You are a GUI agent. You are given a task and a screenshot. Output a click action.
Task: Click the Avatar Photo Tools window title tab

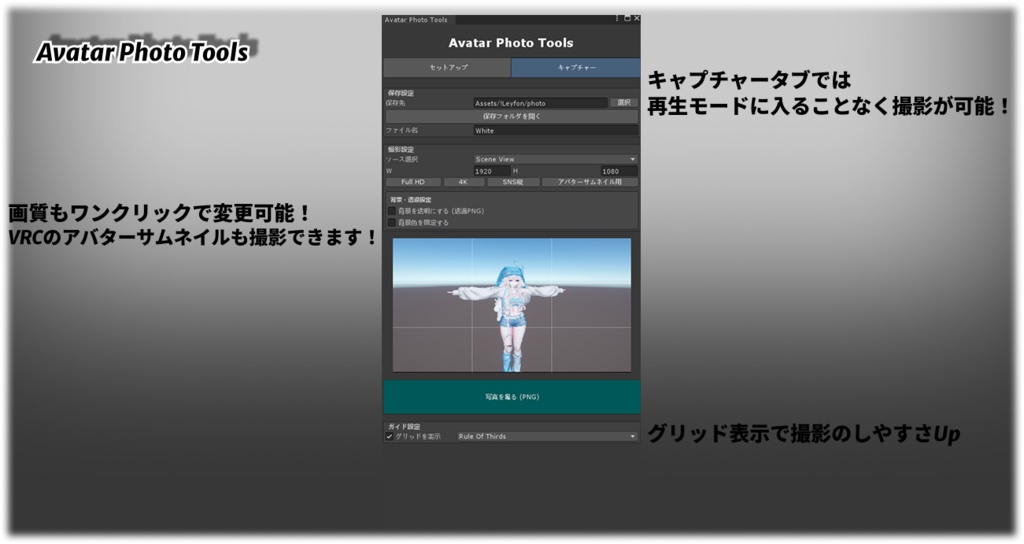[x=417, y=20]
